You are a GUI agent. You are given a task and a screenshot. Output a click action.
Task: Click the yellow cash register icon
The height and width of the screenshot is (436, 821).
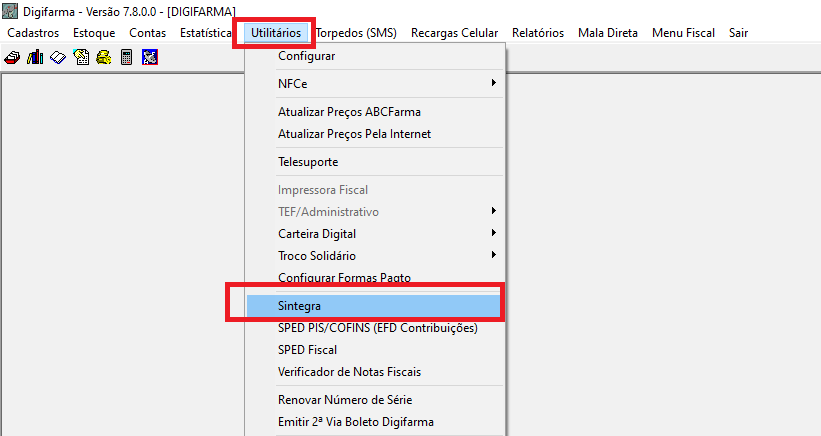coord(103,57)
